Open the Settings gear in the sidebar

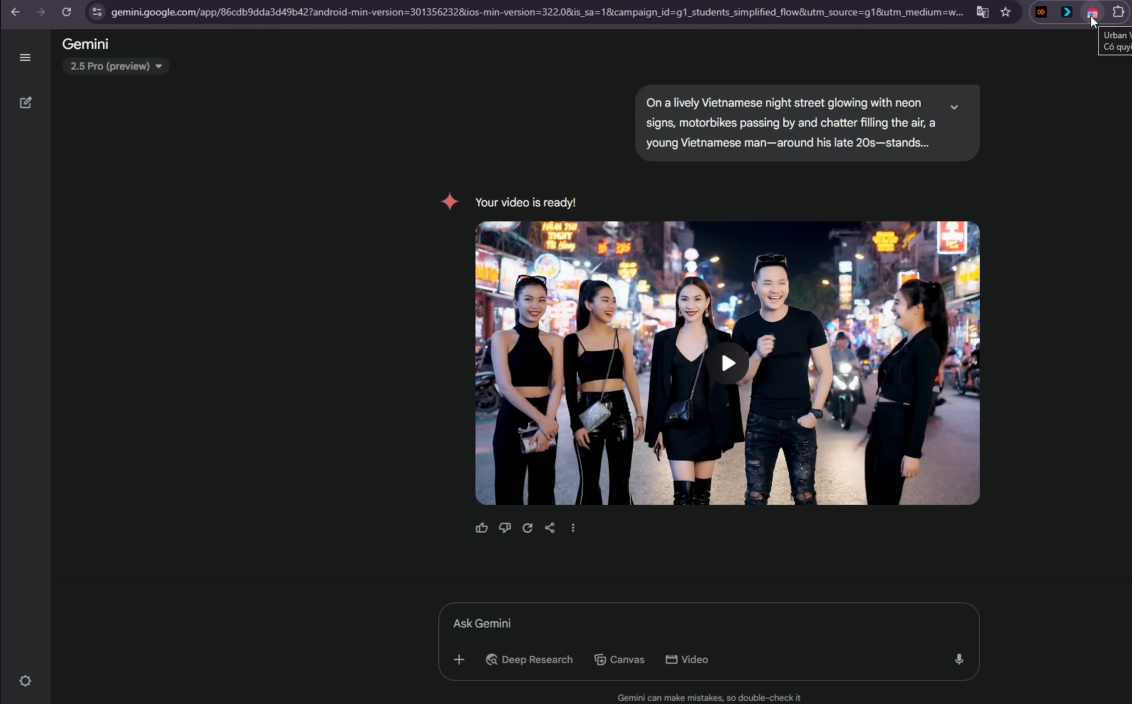click(25, 681)
